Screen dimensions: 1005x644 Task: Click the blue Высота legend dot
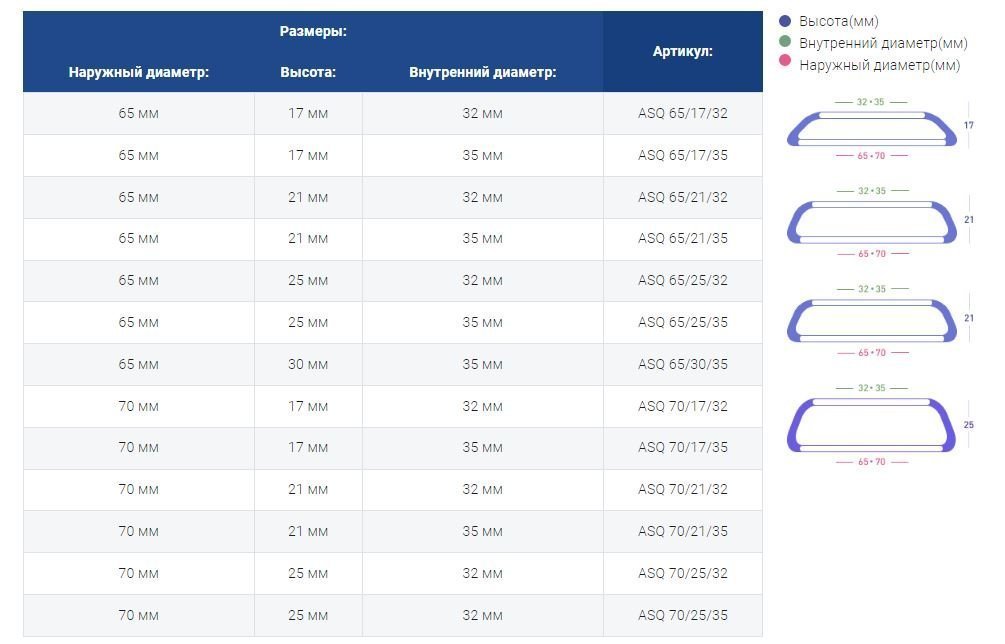(785, 21)
